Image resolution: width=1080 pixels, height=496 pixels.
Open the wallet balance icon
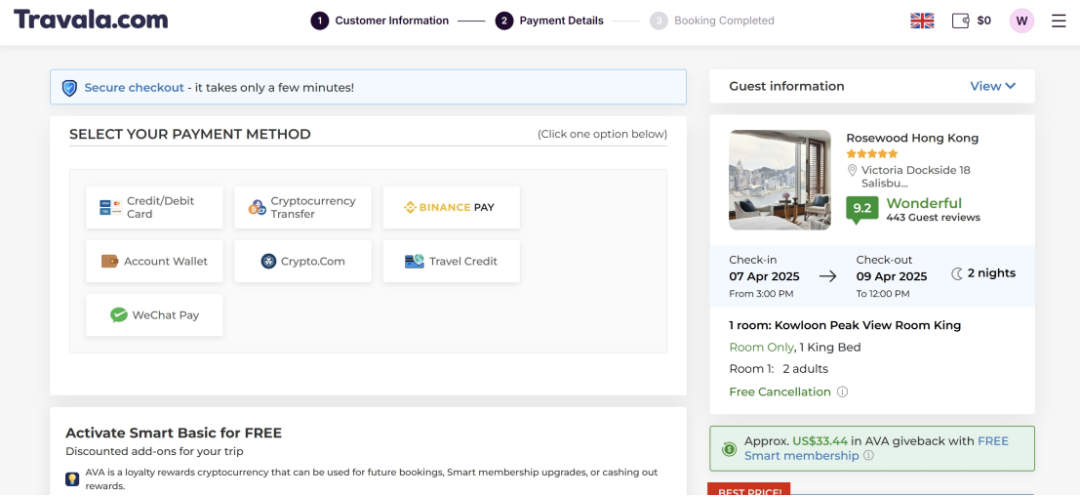(x=961, y=20)
